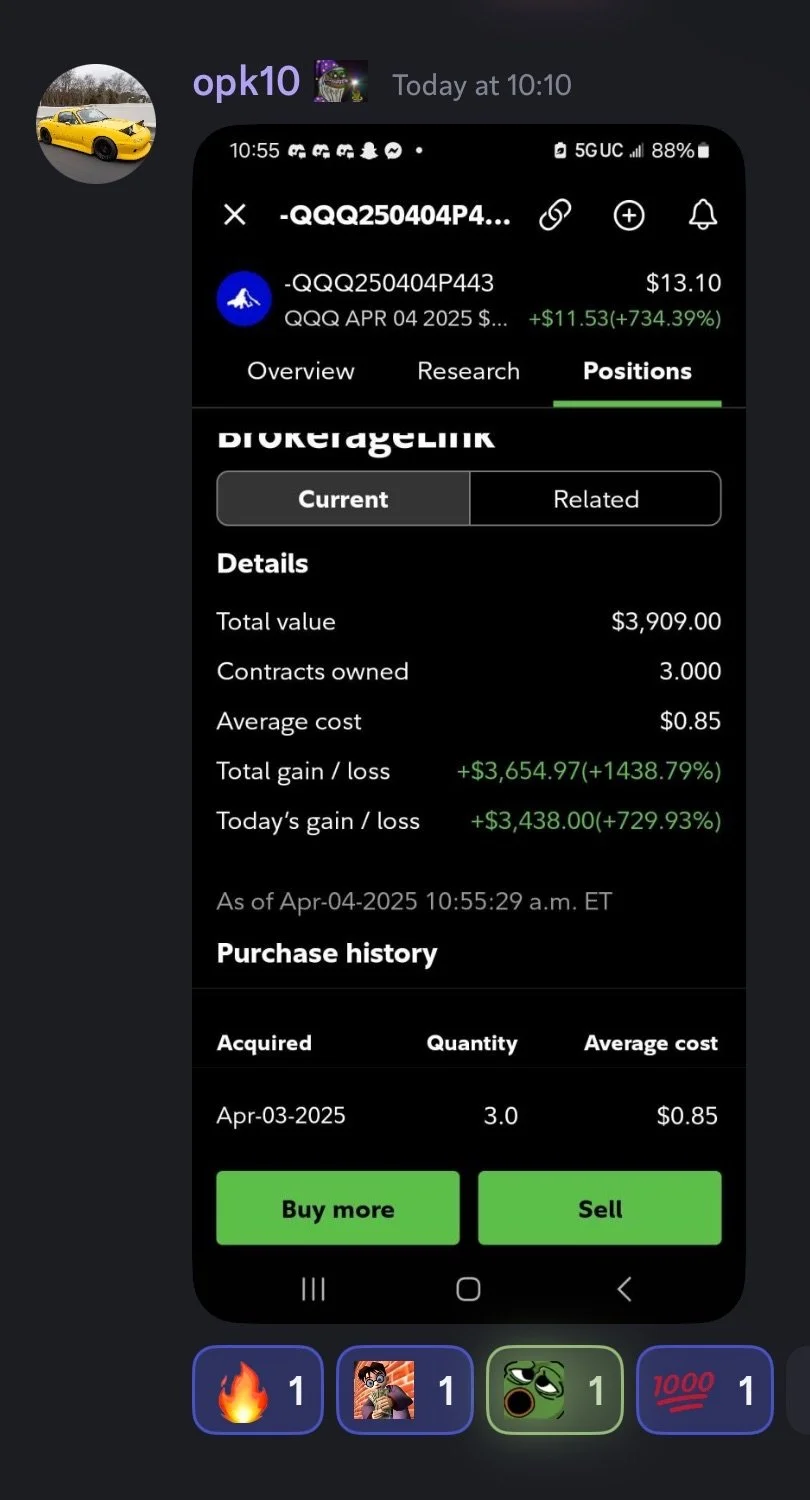The image size is (810, 1500).
Task: Click the wizard frog badge beside opk10
Action: pos(341,81)
